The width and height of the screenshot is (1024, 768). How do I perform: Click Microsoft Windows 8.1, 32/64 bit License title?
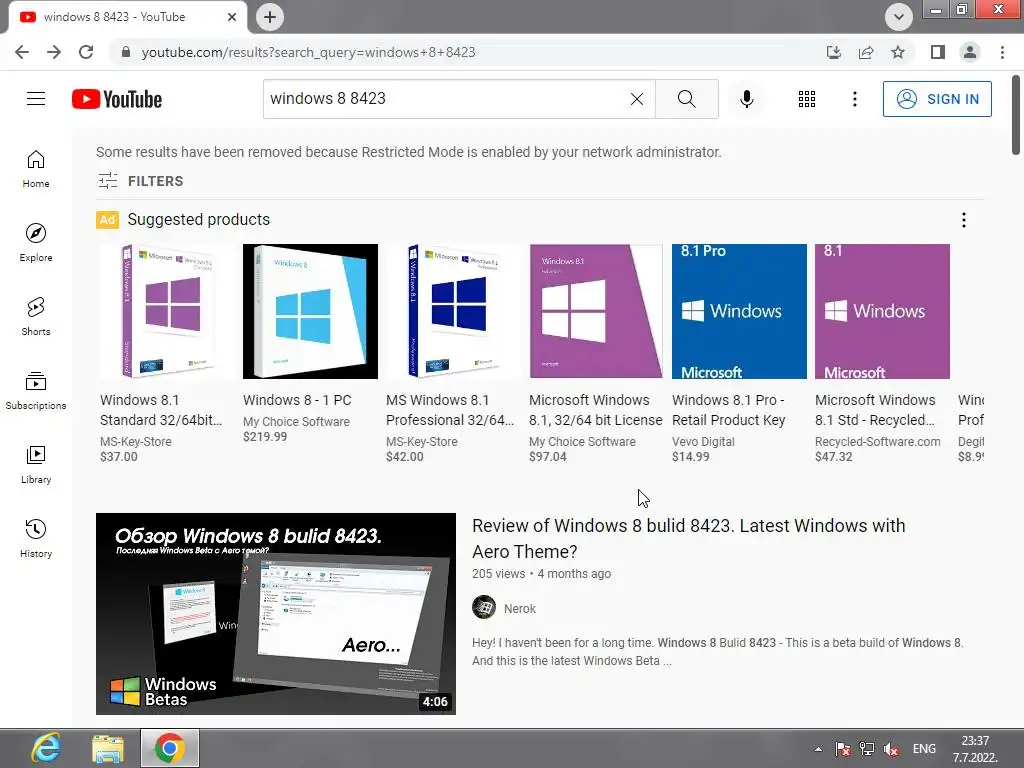click(596, 410)
